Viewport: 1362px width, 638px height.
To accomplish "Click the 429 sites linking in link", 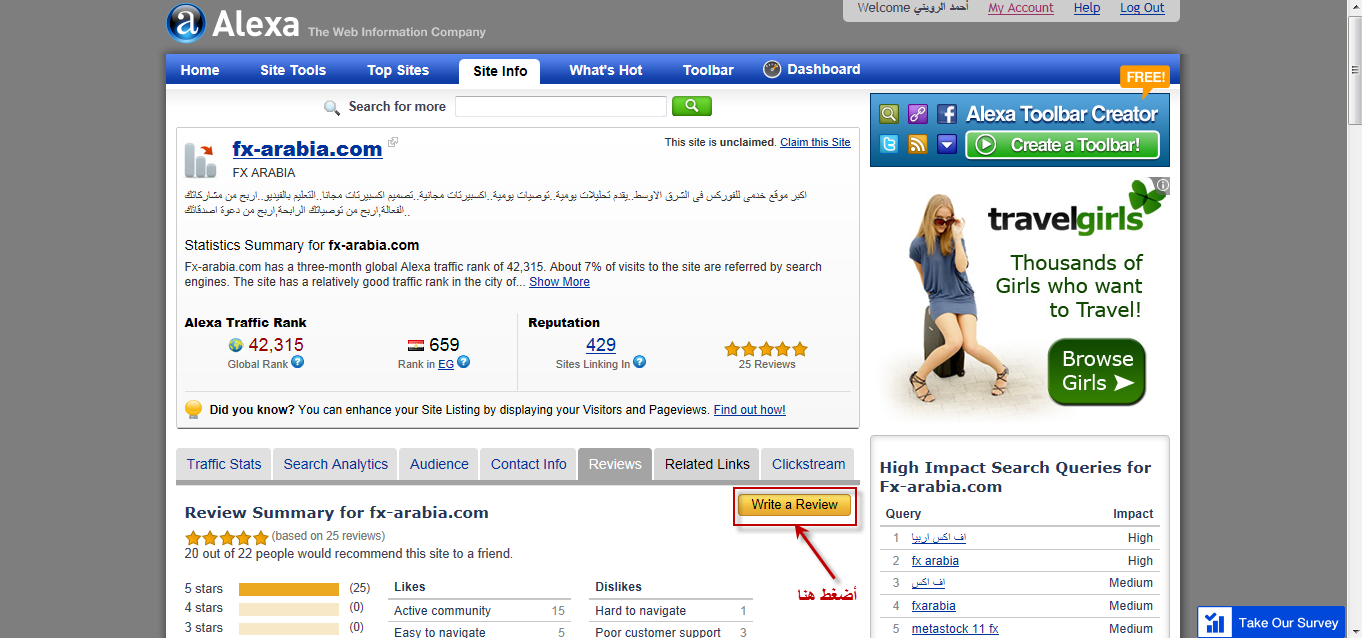I will pos(601,345).
